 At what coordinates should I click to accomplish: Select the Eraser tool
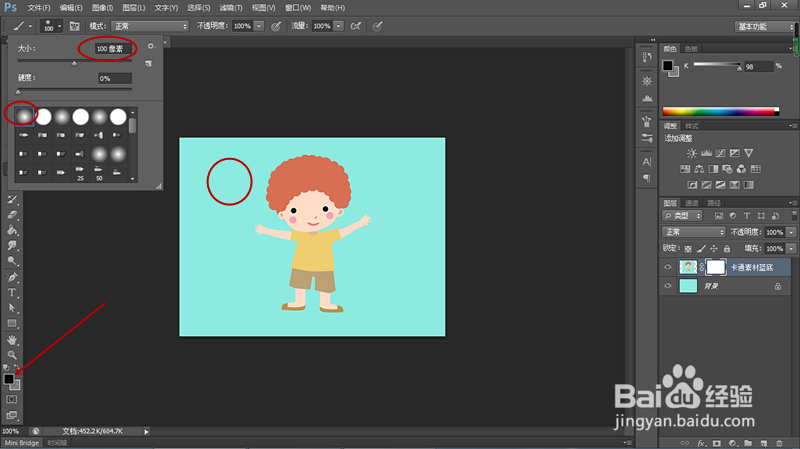[12, 215]
